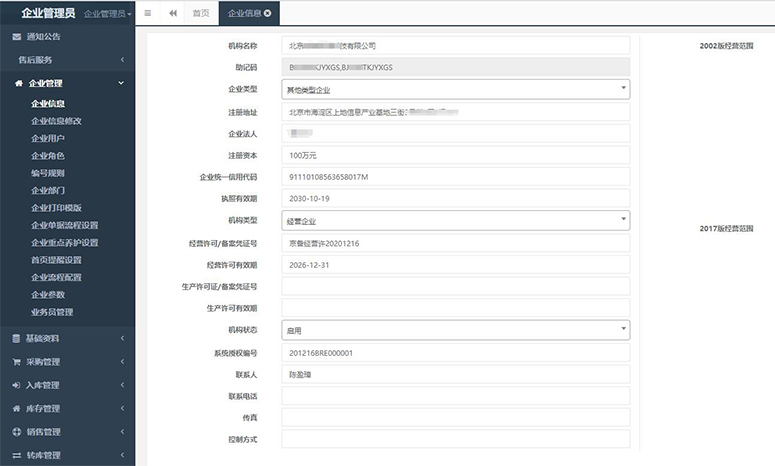The height and width of the screenshot is (466, 775).
Task: Click the 机构名称 input field
Action: tap(456, 45)
